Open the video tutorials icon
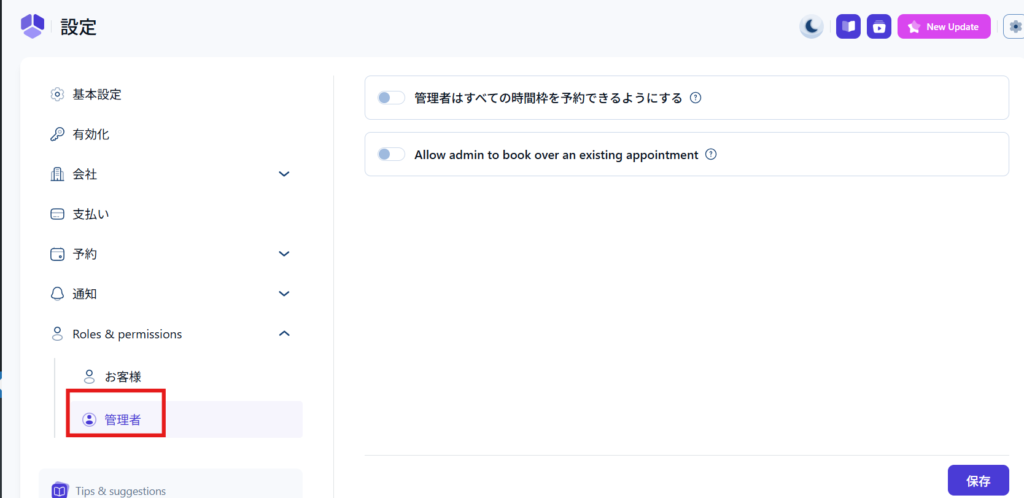 pyautogui.click(x=879, y=27)
